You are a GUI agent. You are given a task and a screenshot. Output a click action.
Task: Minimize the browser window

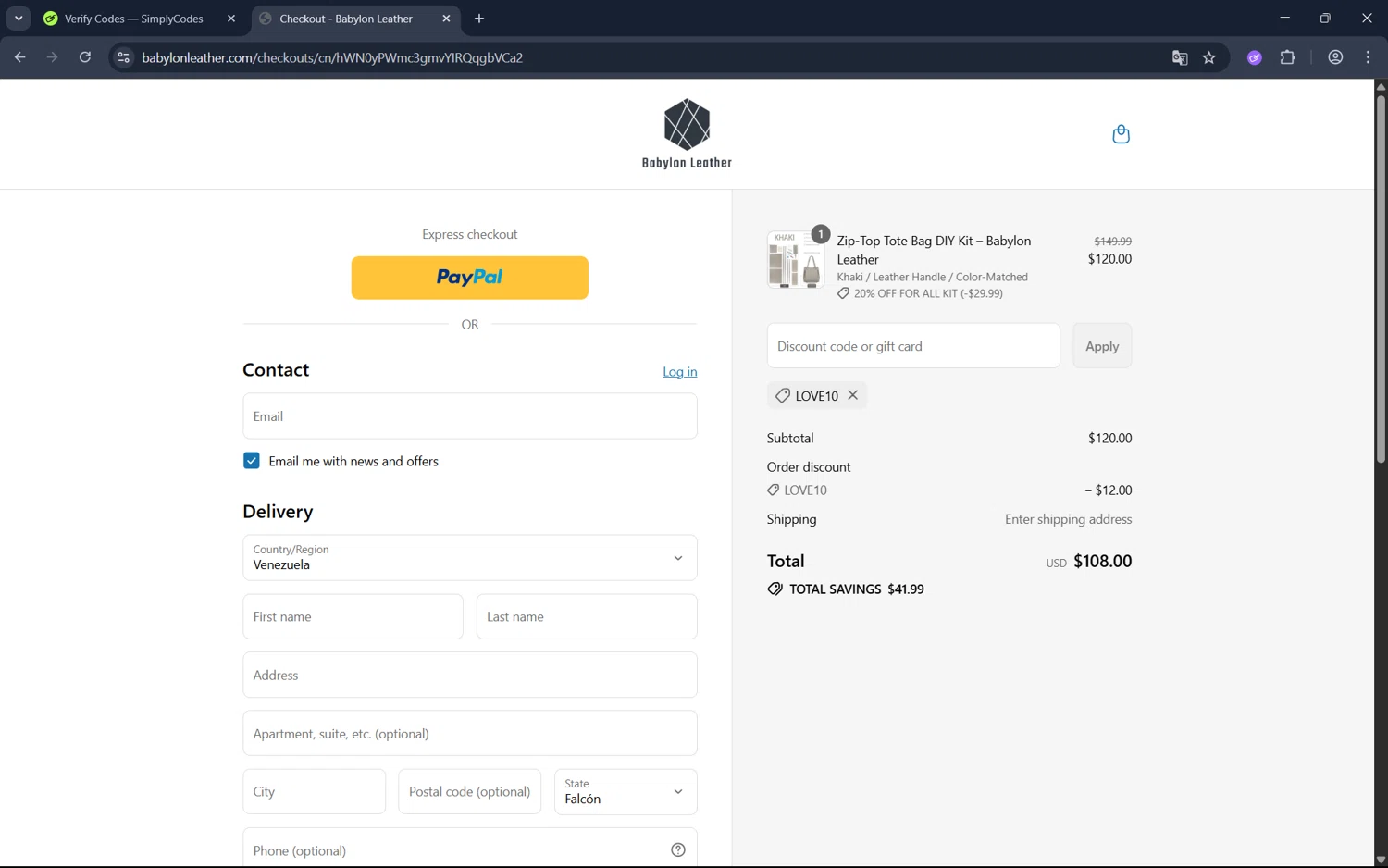point(1284,18)
